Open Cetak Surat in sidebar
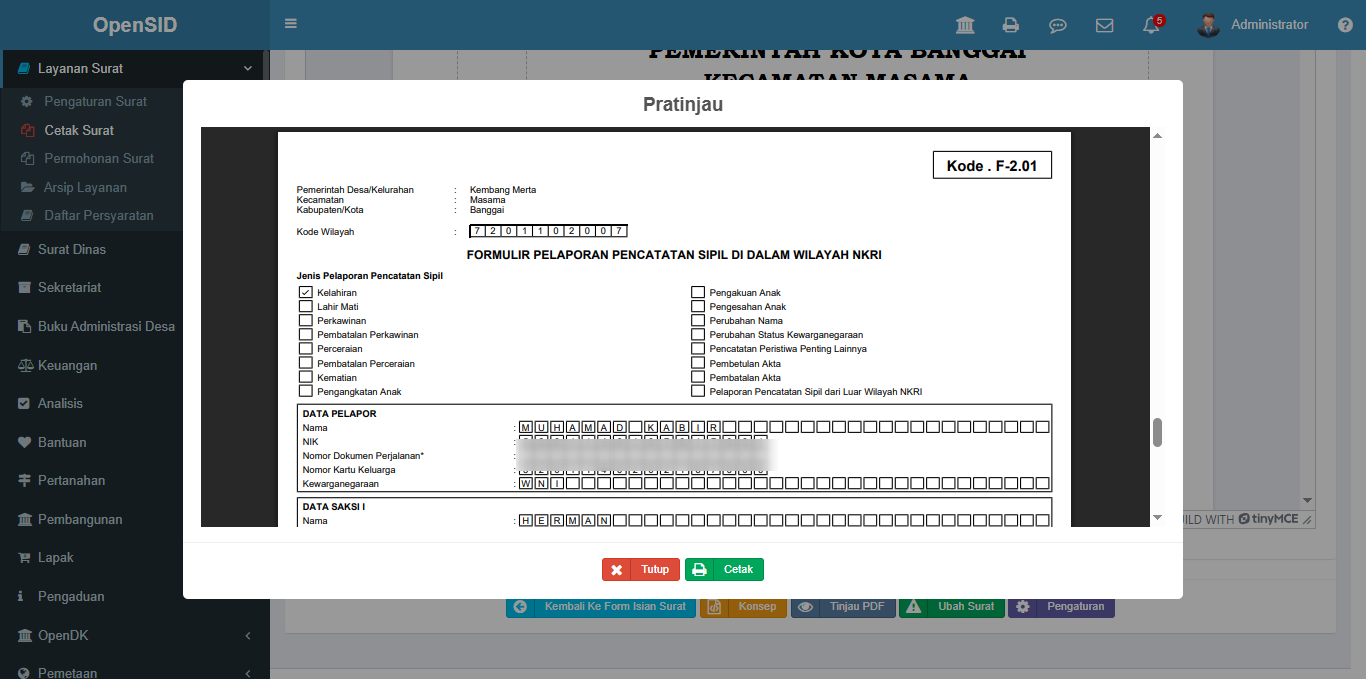This screenshot has height=679, width=1366. 79,130
